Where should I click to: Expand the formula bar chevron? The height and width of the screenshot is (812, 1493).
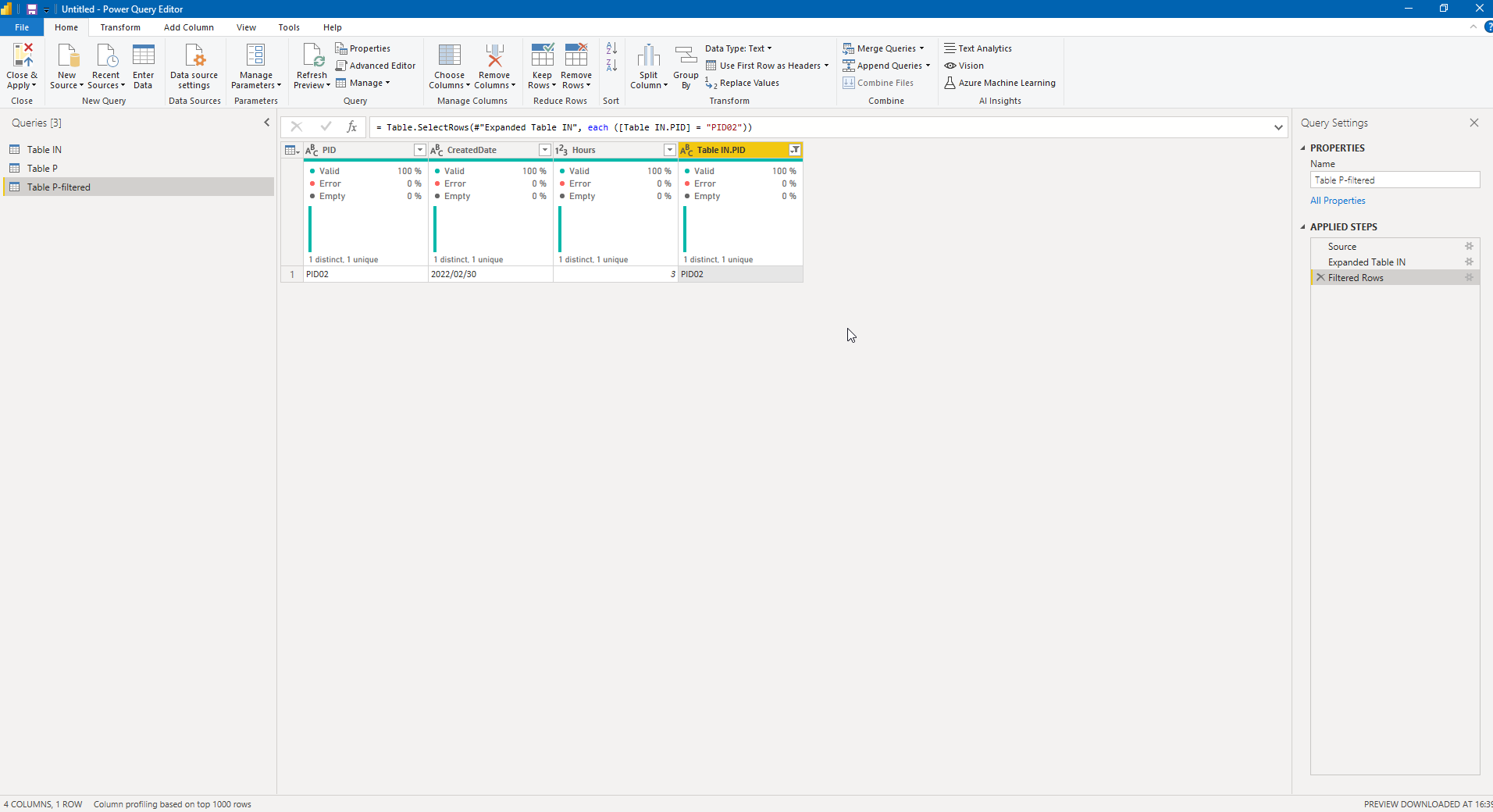point(1278,127)
